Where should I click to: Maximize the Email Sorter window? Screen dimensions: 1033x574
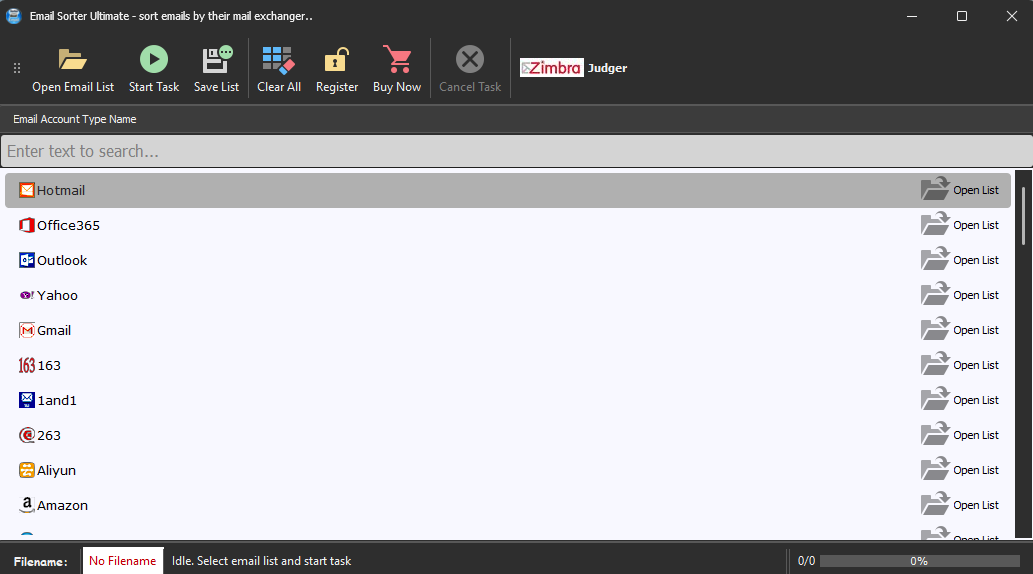click(x=962, y=16)
